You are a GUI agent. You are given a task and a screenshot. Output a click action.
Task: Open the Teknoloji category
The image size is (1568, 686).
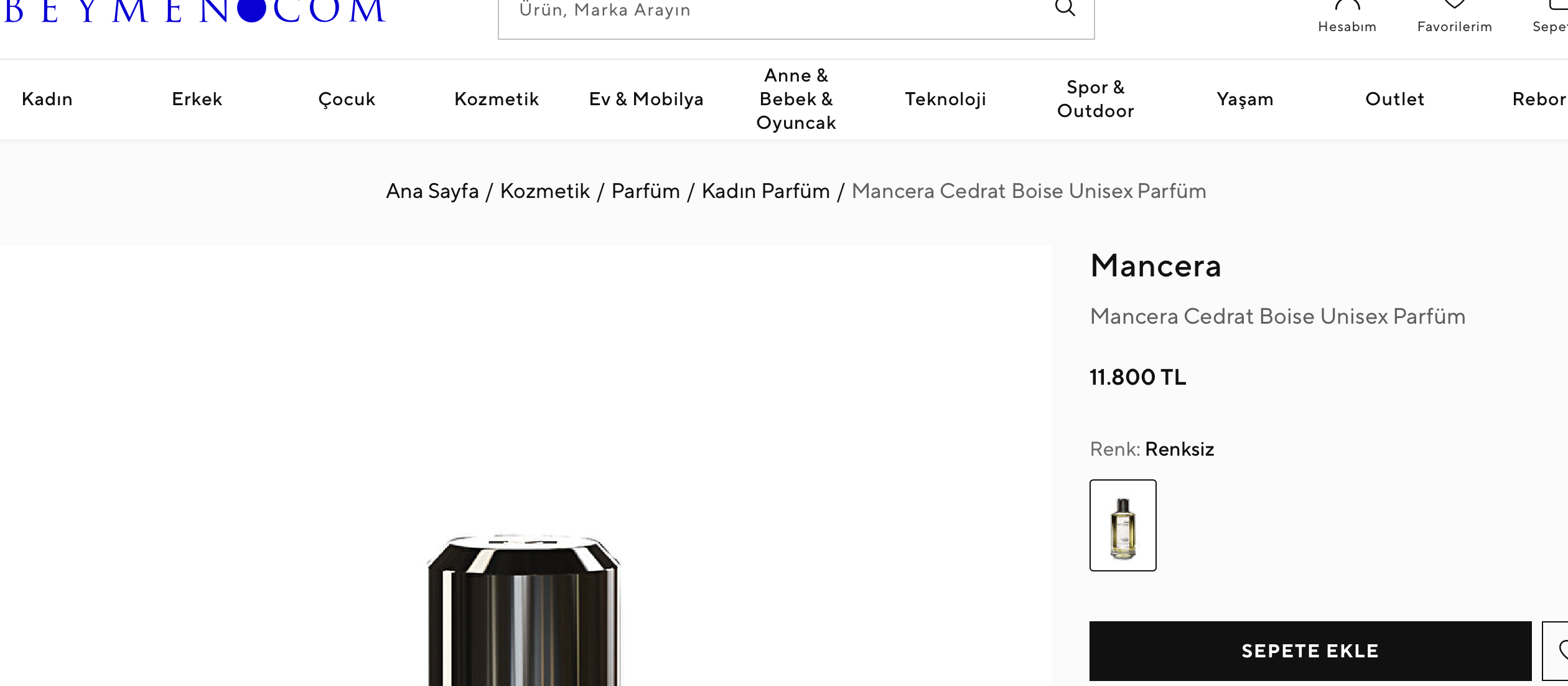946,99
